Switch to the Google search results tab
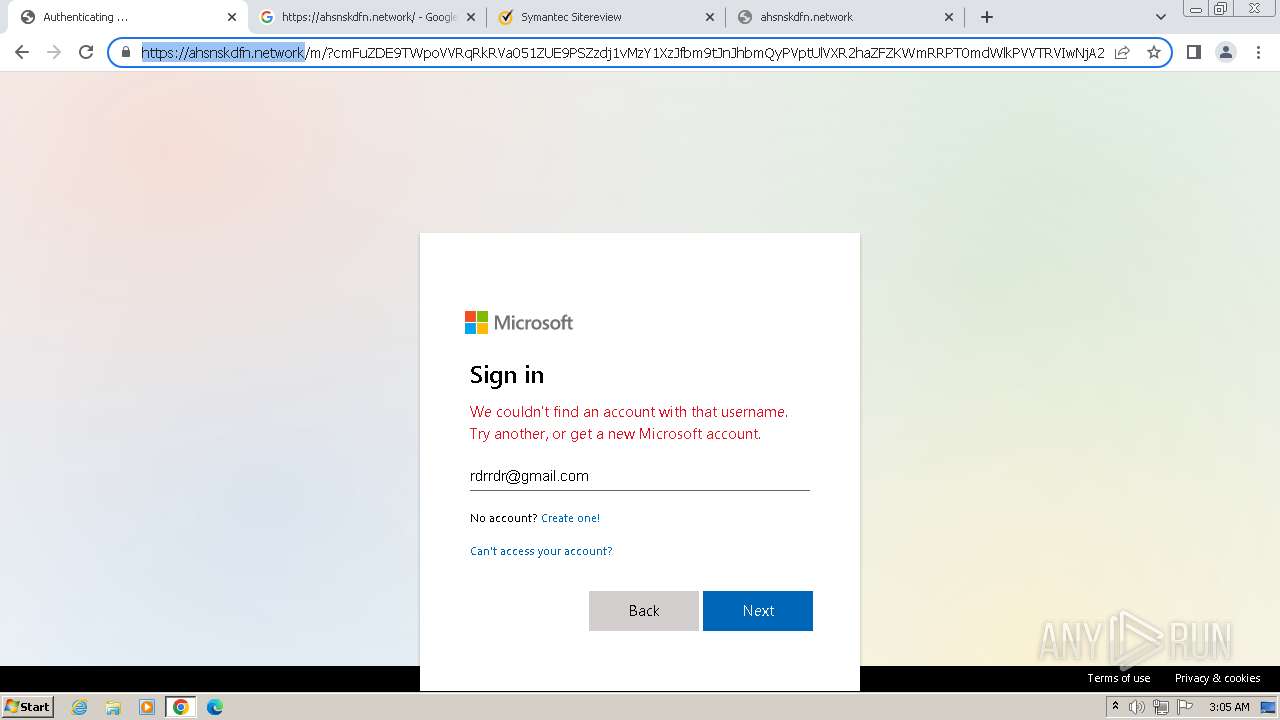Image resolution: width=1280 pixels, height=720 pixels. (x=367, y=17)
